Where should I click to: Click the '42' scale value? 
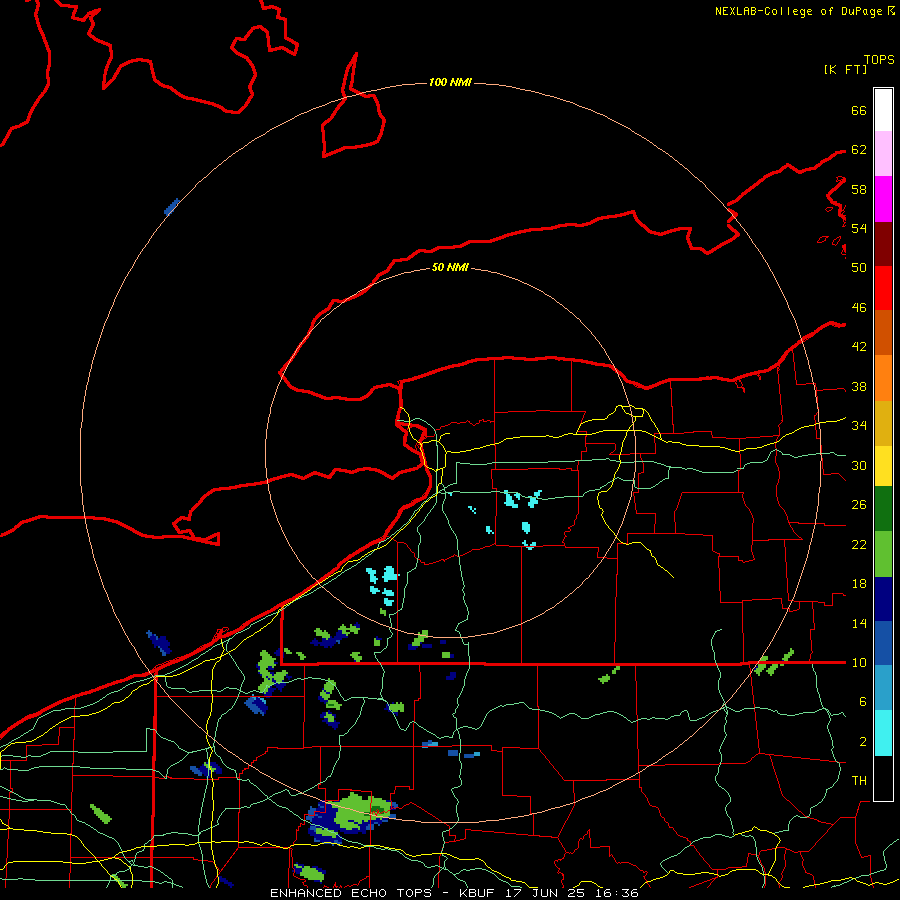pos(859,347)
